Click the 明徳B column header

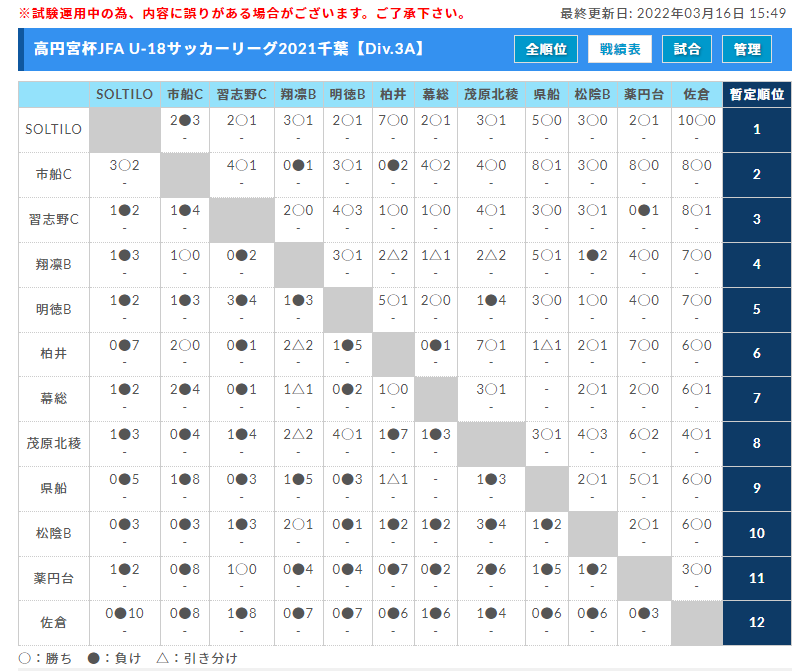pos(347,95)
